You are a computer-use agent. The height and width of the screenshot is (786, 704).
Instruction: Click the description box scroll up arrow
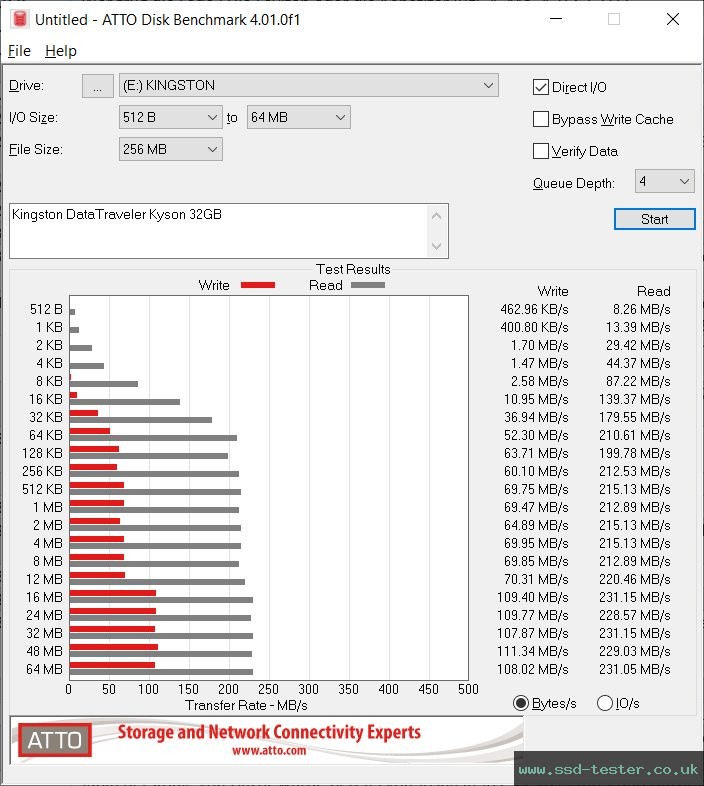click(x=437, y=216)
